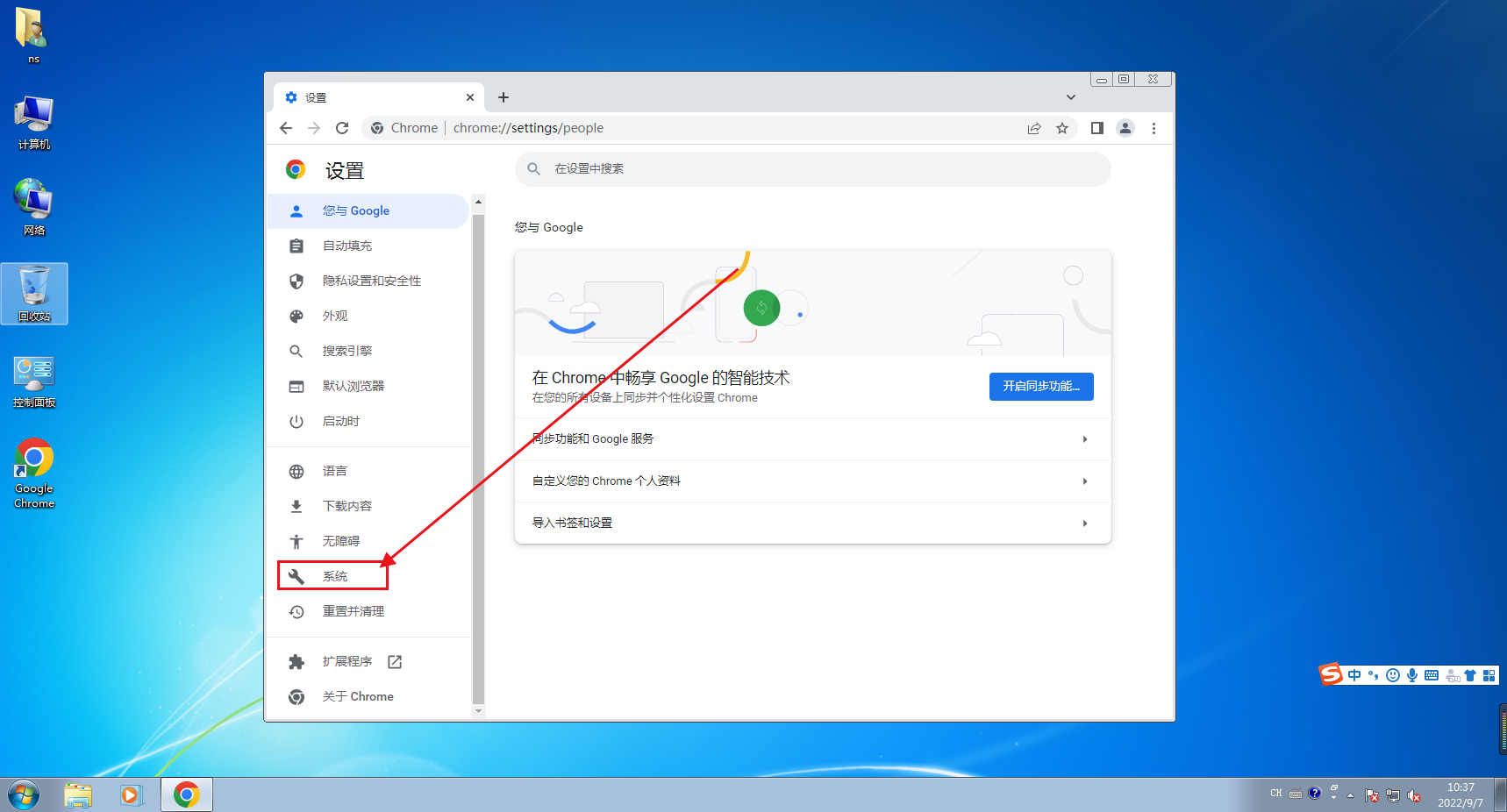Viewport: 1507px width, 812px height.
Task: Click the share page icon in address bar
Action: coord(1034,128)
